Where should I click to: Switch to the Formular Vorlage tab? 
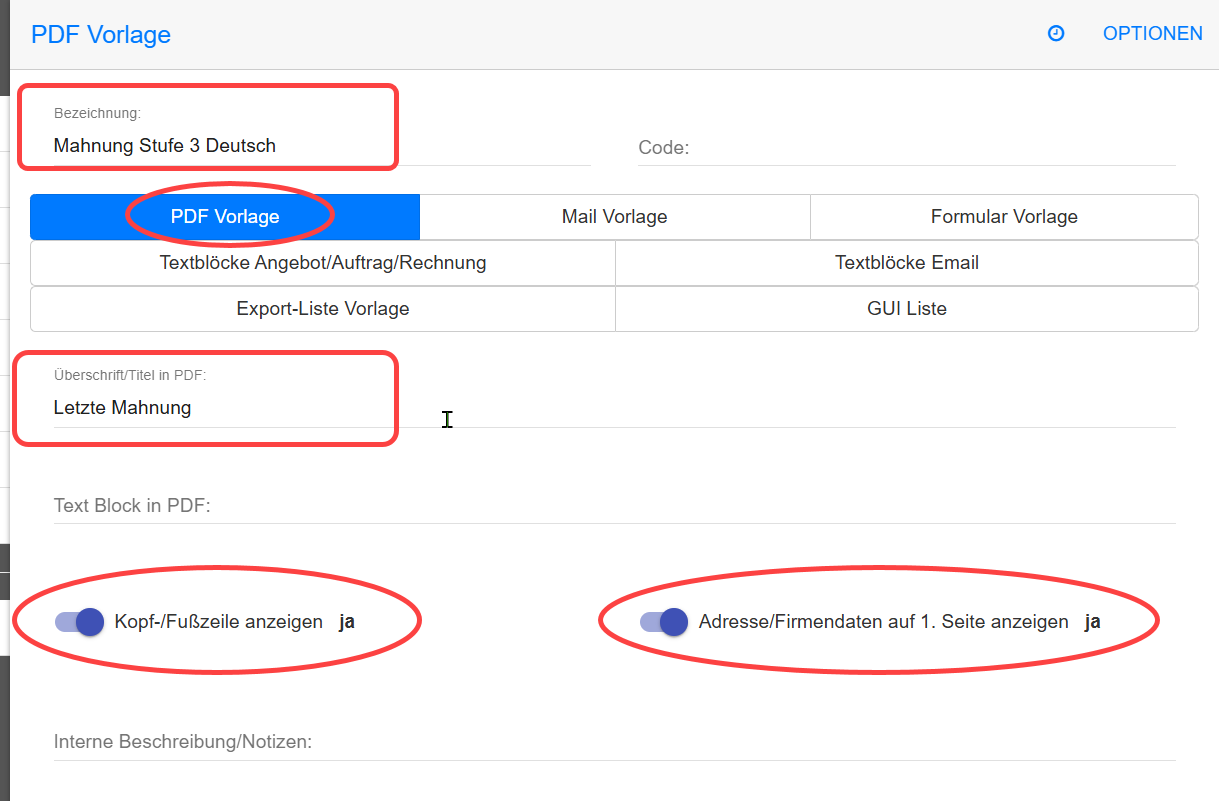(x=1004, y=217)
